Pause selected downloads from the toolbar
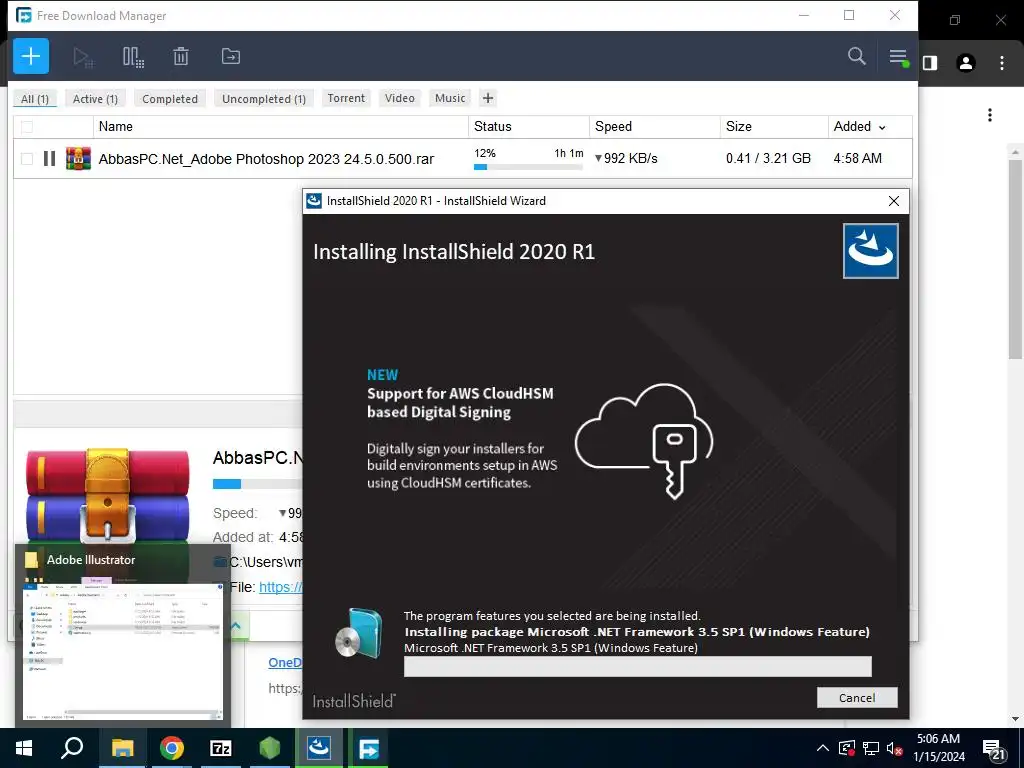The width and height of the screenshot is (1024, 768). [x=133, y=57]
